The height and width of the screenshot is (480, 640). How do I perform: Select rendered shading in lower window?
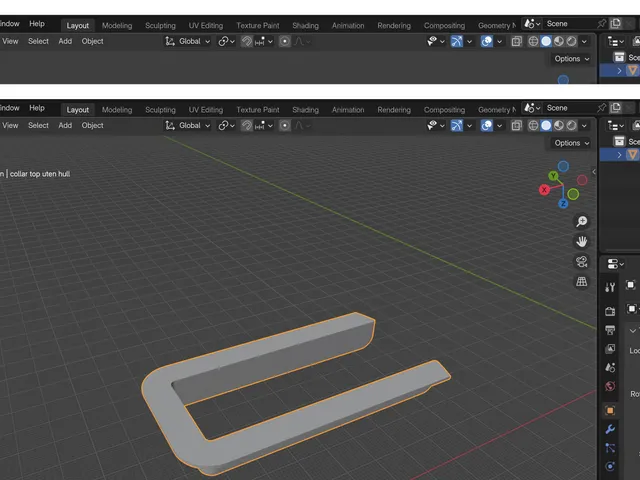point(572,125)
